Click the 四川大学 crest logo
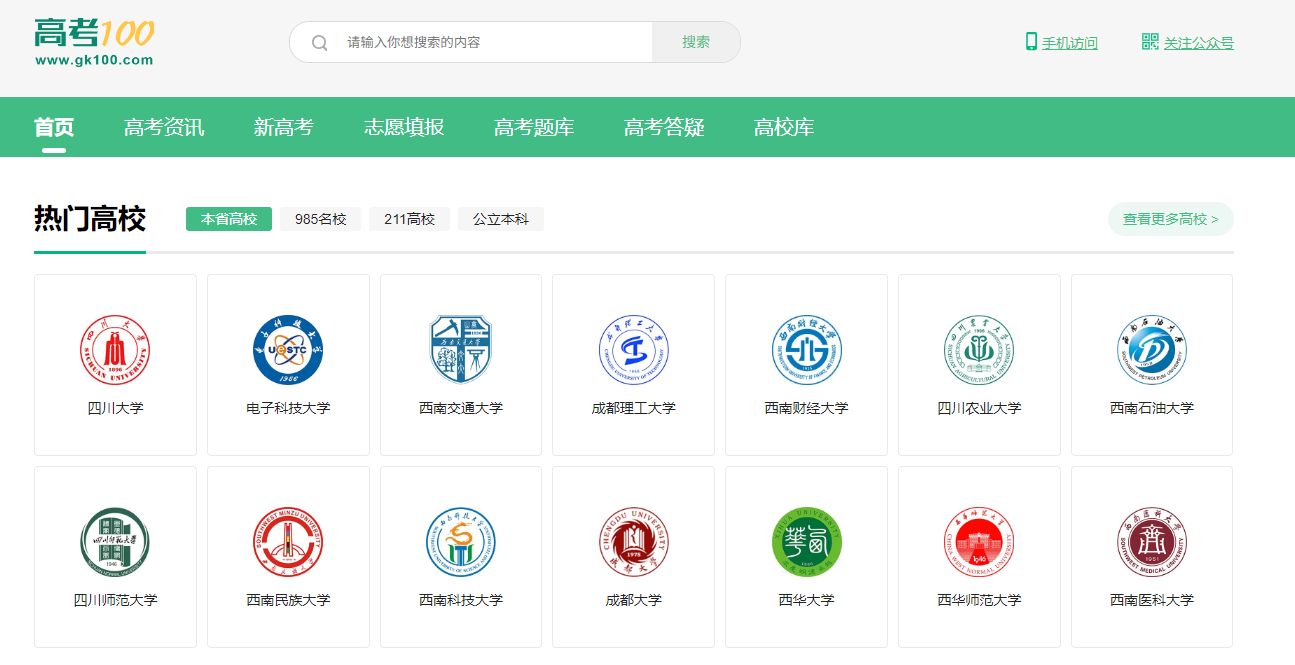The width and height of the screenshot is (1295, 665). click(115, 349)
